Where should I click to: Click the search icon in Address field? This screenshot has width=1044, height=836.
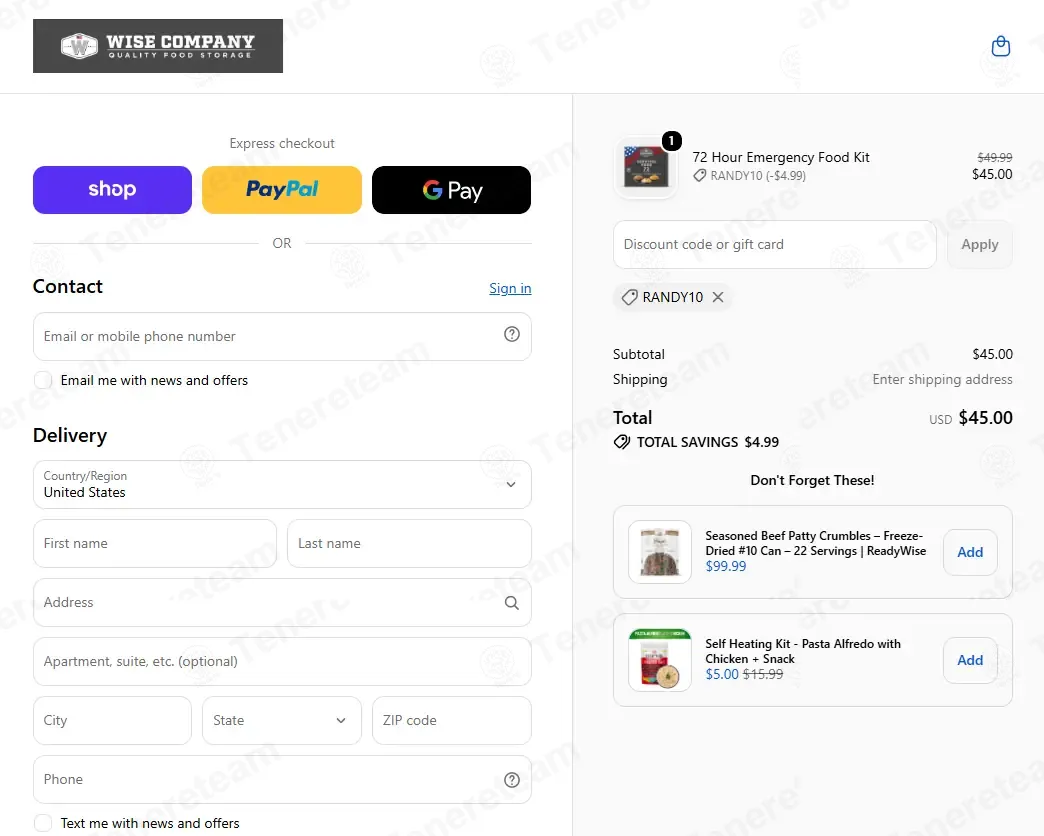point(511,602)
